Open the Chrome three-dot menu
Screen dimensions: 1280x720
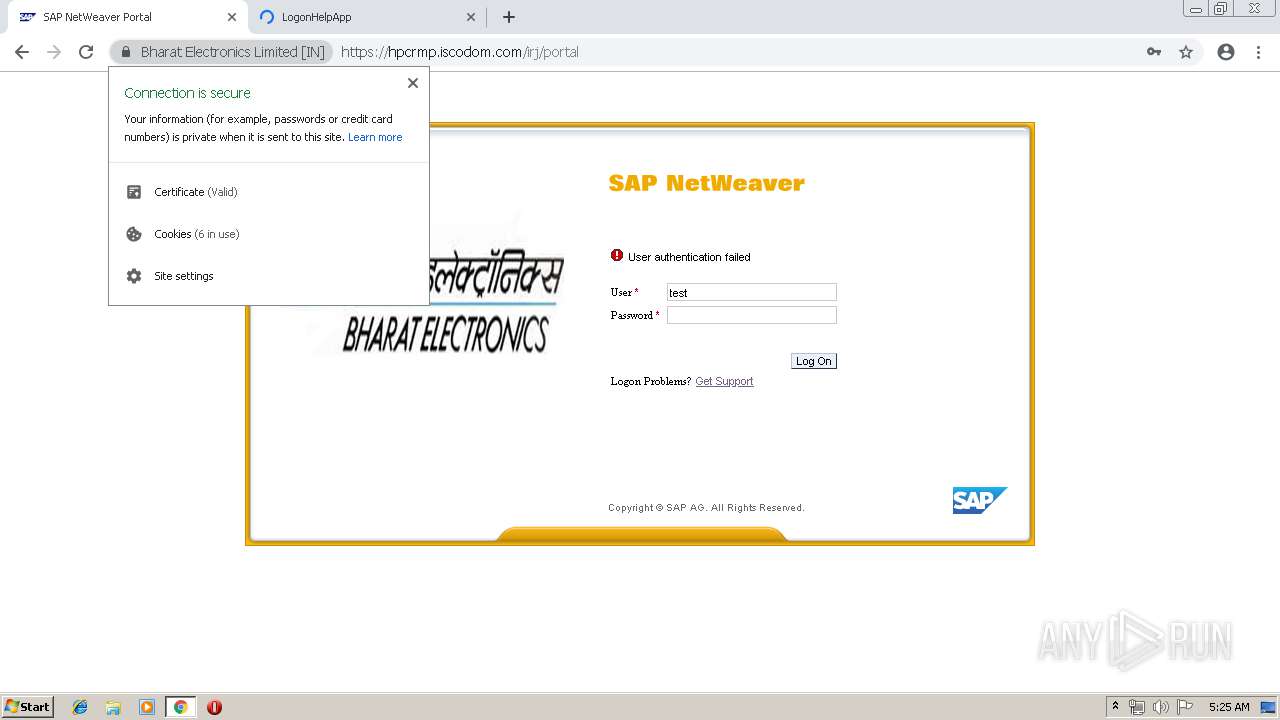click(x=1258, y=52)
